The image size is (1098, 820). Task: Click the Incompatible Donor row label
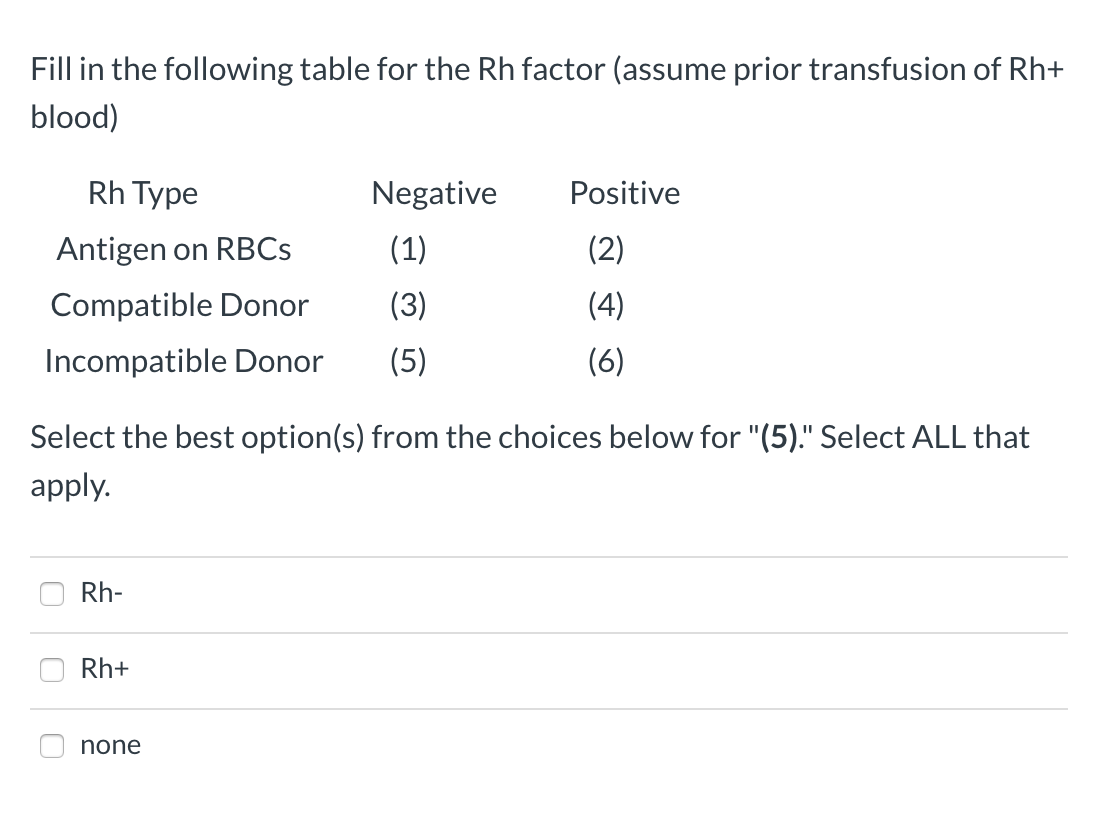pyautogui.click(x=183, y=362)
